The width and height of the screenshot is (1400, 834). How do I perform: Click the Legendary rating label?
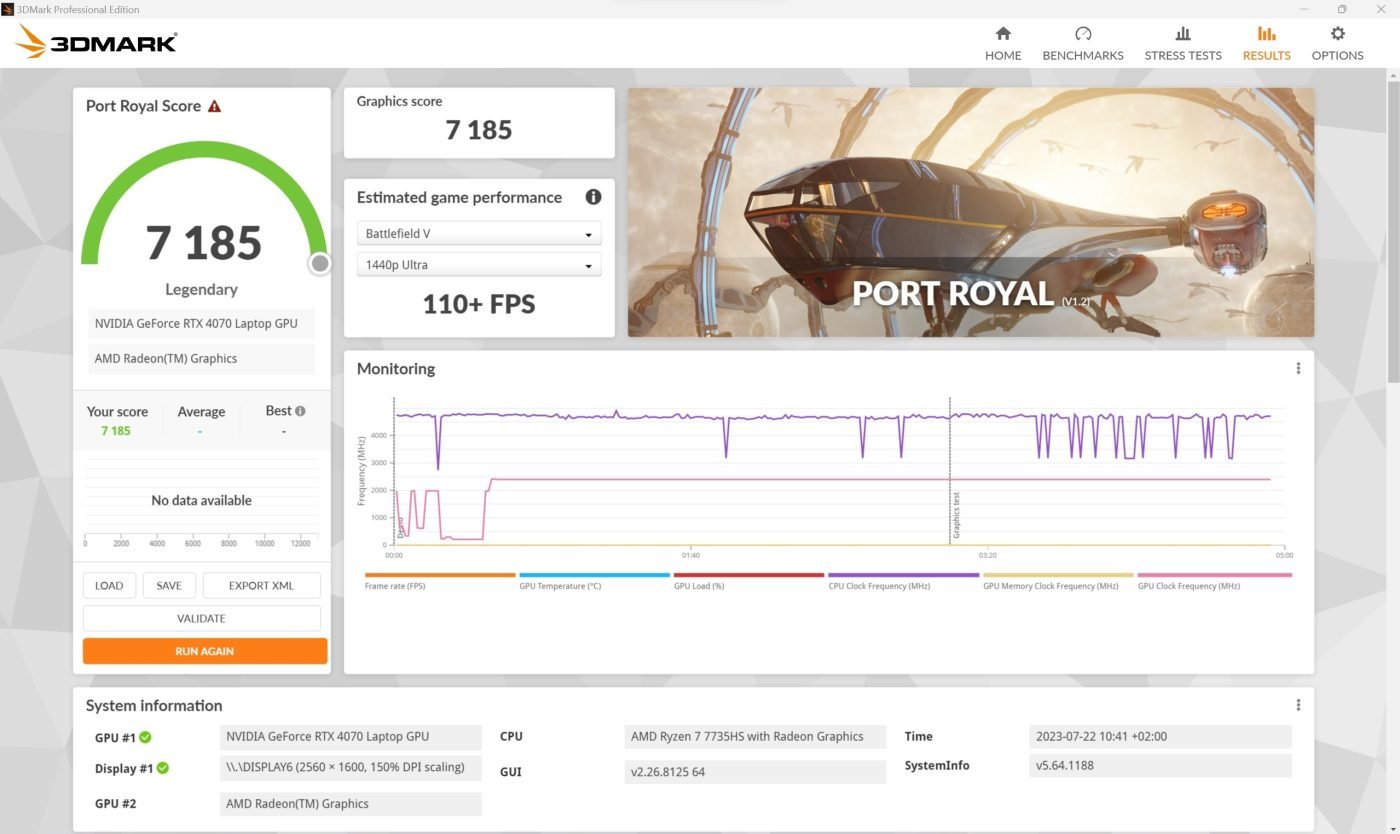pos(201,289)
